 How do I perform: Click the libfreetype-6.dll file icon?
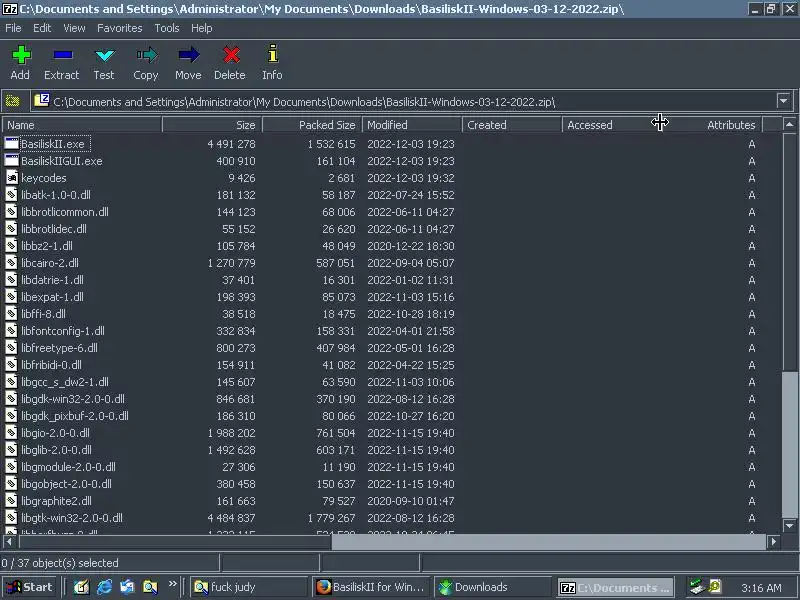(x=11, y=347)
